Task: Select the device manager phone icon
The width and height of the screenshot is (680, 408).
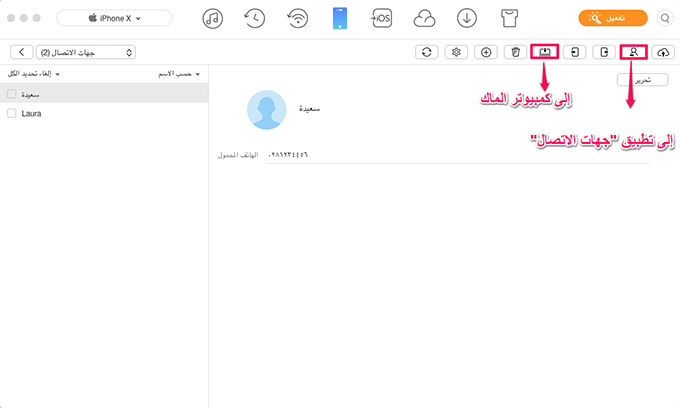Action: click(340, 19)
